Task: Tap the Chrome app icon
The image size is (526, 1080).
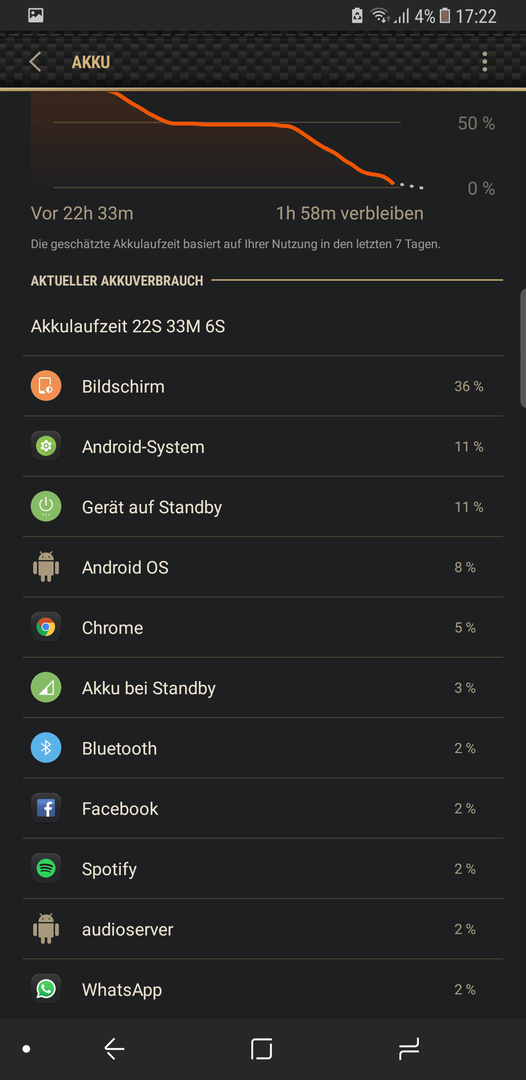Action: [46, 627]
